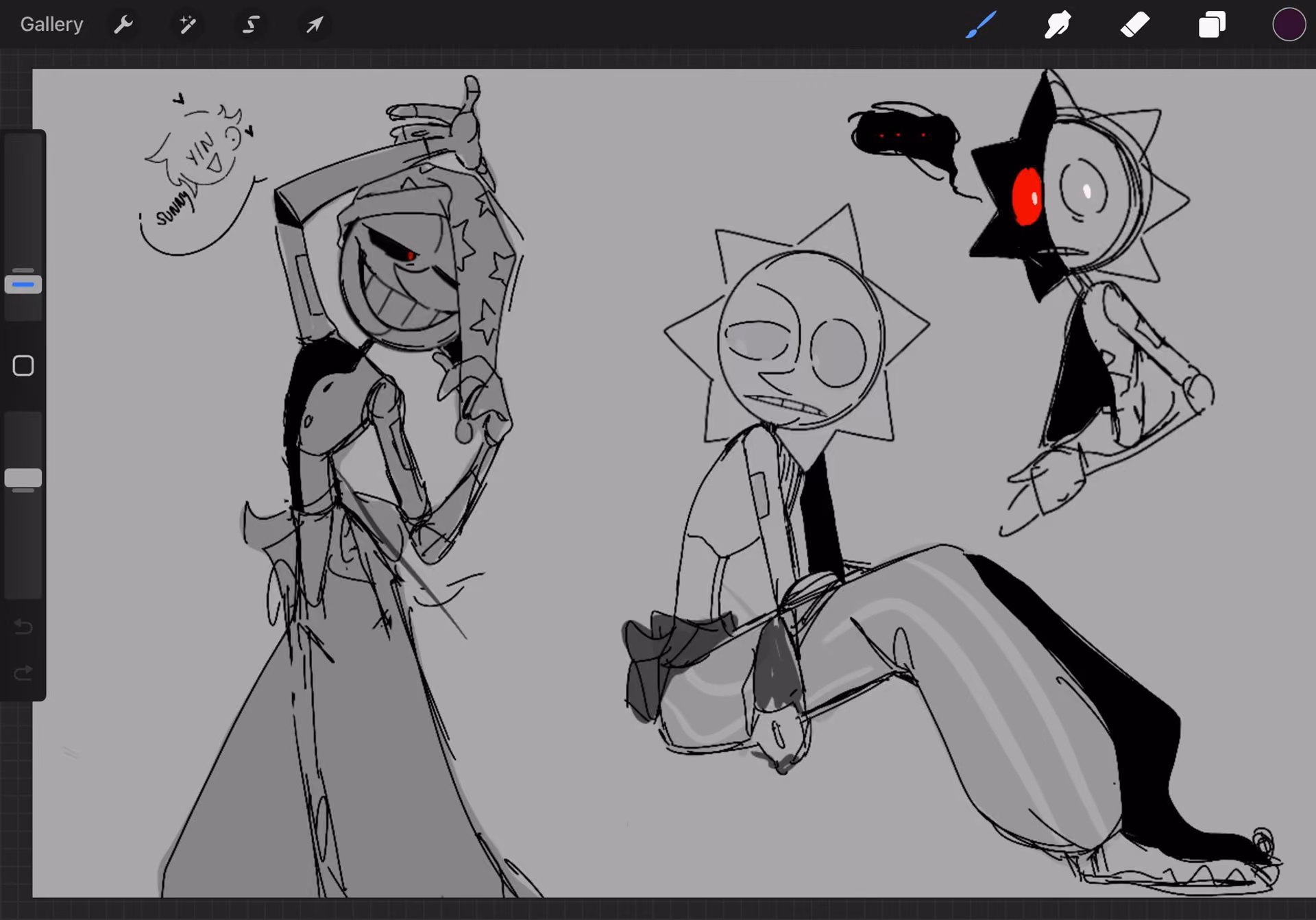Redo the last undone stroke
The width and height of the screenshot is (1316, 920).
[x=23, y=673]
